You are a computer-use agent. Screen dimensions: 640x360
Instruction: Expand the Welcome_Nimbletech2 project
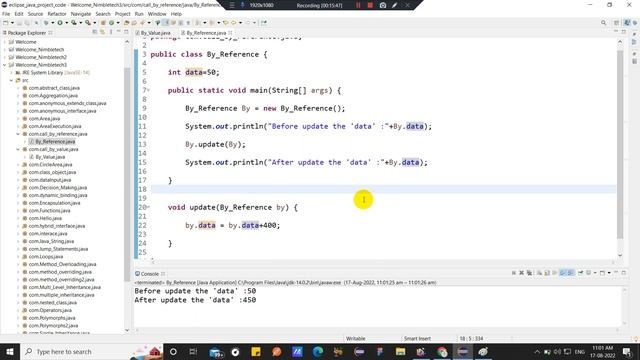4,57
